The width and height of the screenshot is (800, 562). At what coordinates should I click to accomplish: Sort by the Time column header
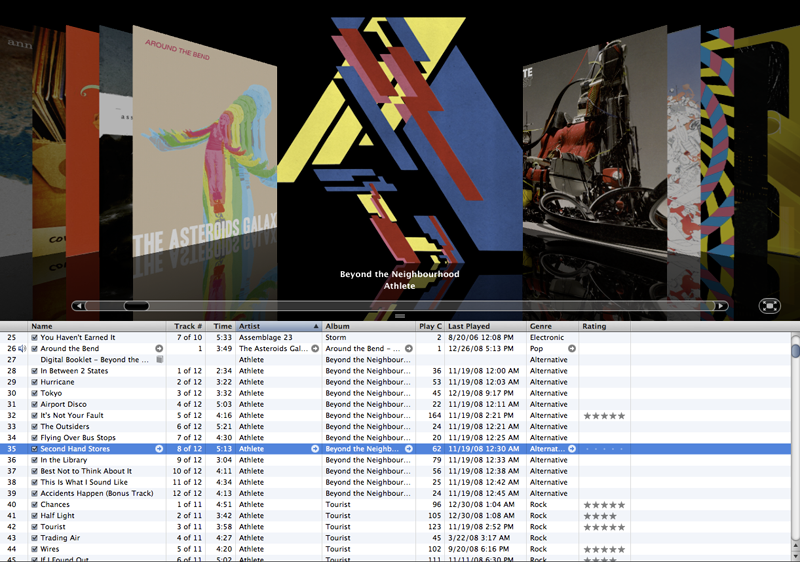[x=220, y=326]
